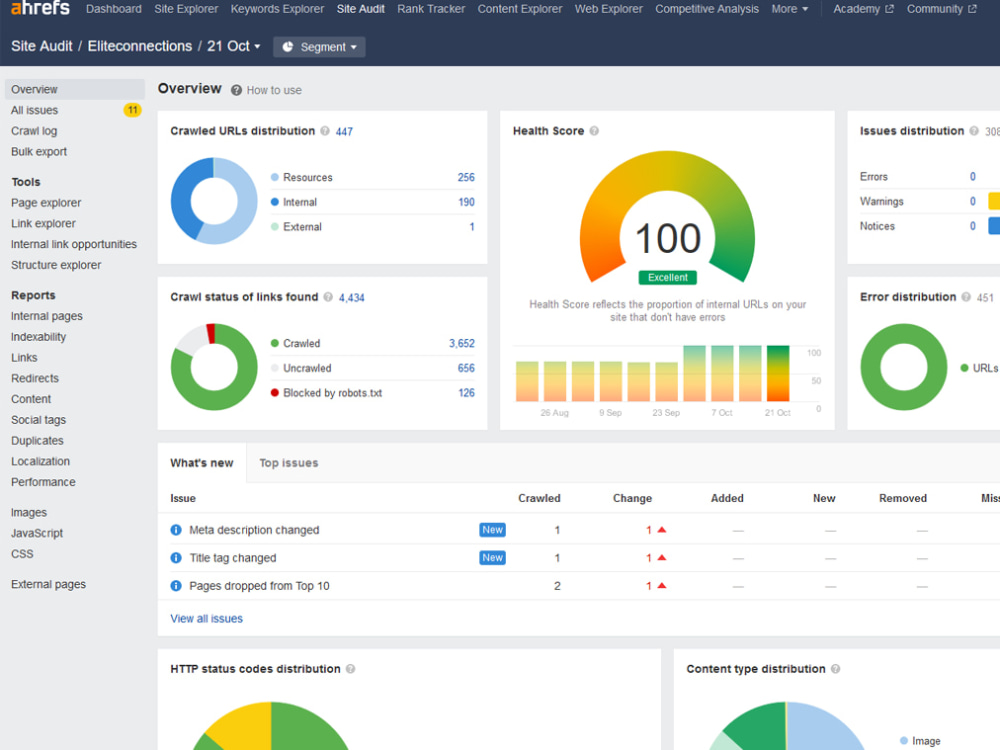Click the 447 crawled URLs count
The width and height of the screenshot is (1000, 750).
[x=344, y=131]
